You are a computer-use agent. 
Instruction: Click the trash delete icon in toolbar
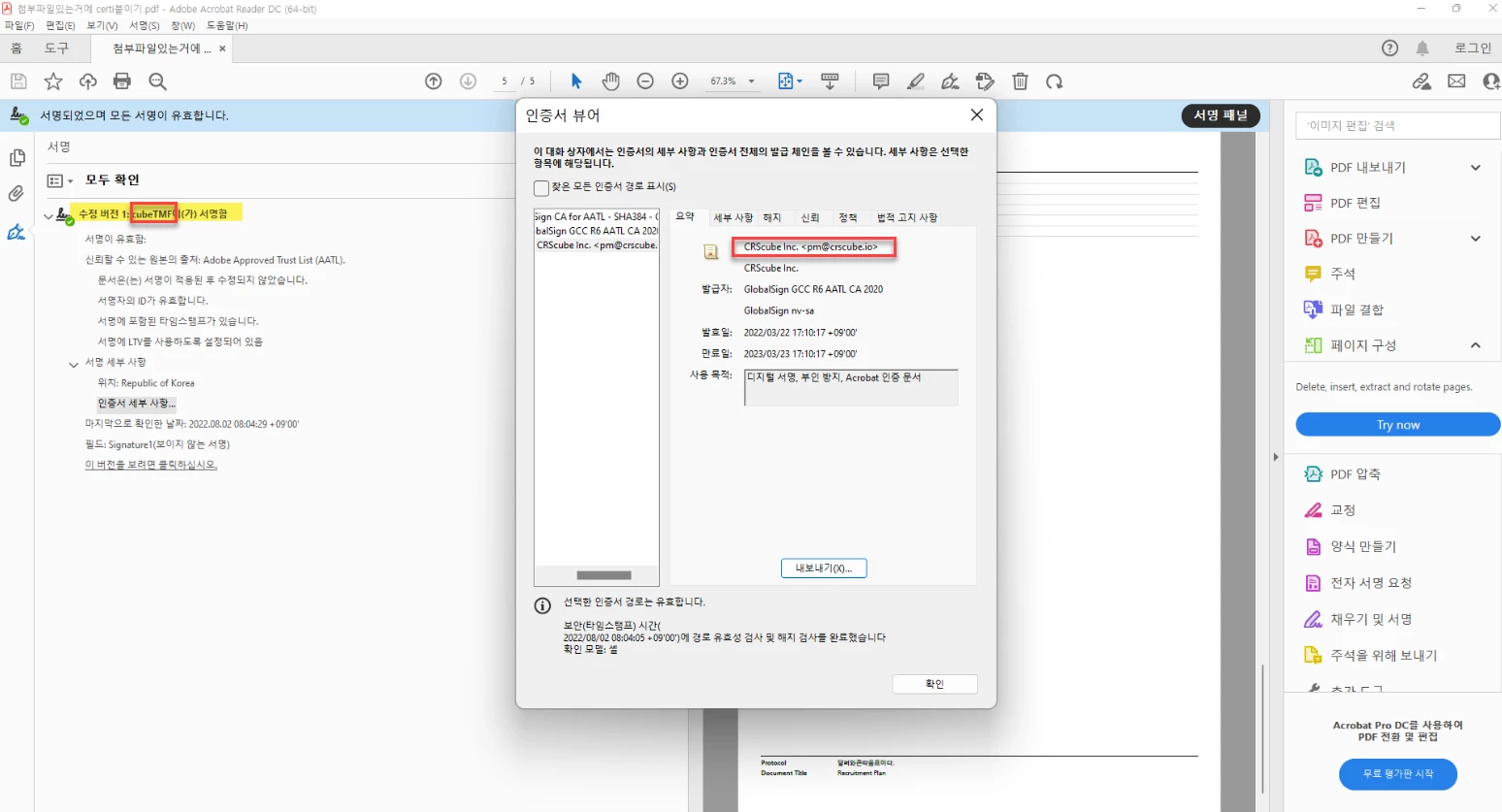pyautogui.click(x=1020, y=81)
